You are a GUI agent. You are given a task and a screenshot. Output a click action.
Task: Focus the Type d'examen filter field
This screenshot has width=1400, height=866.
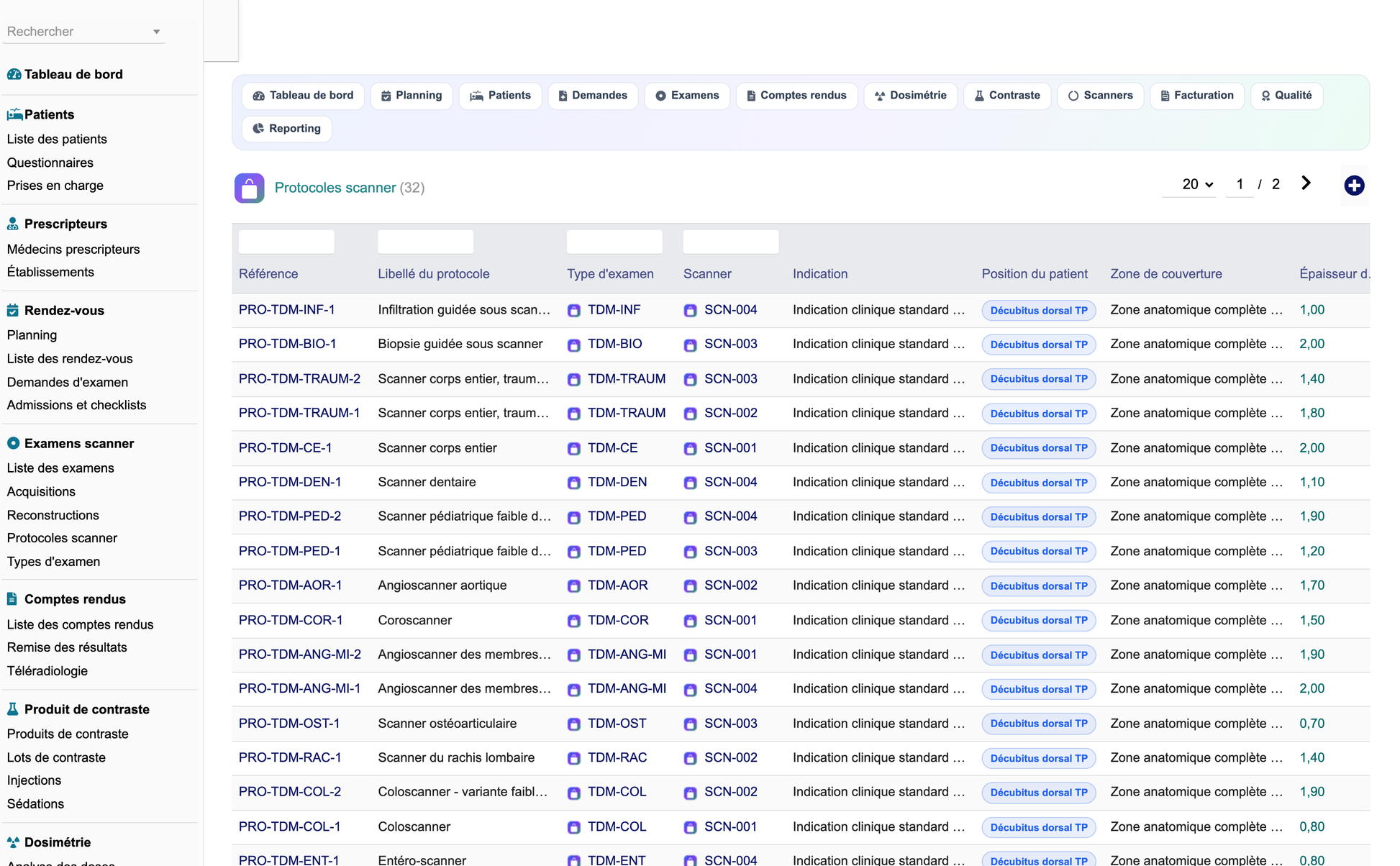[x=614, y=242]
